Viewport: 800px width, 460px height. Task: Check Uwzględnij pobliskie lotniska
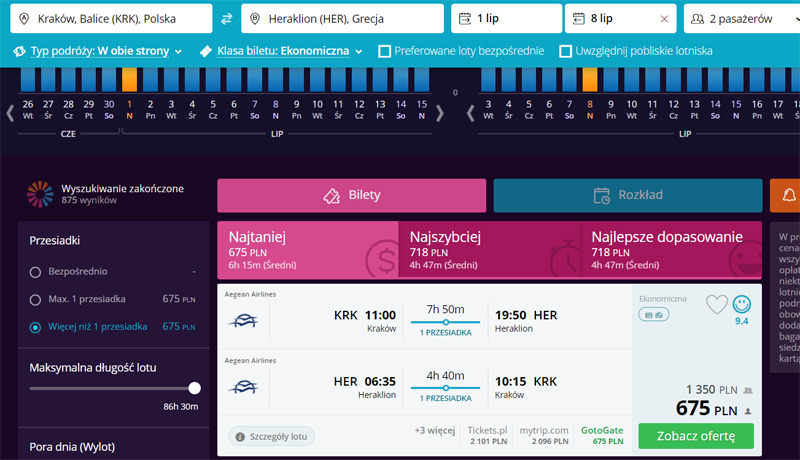click(x=565, y=51)
